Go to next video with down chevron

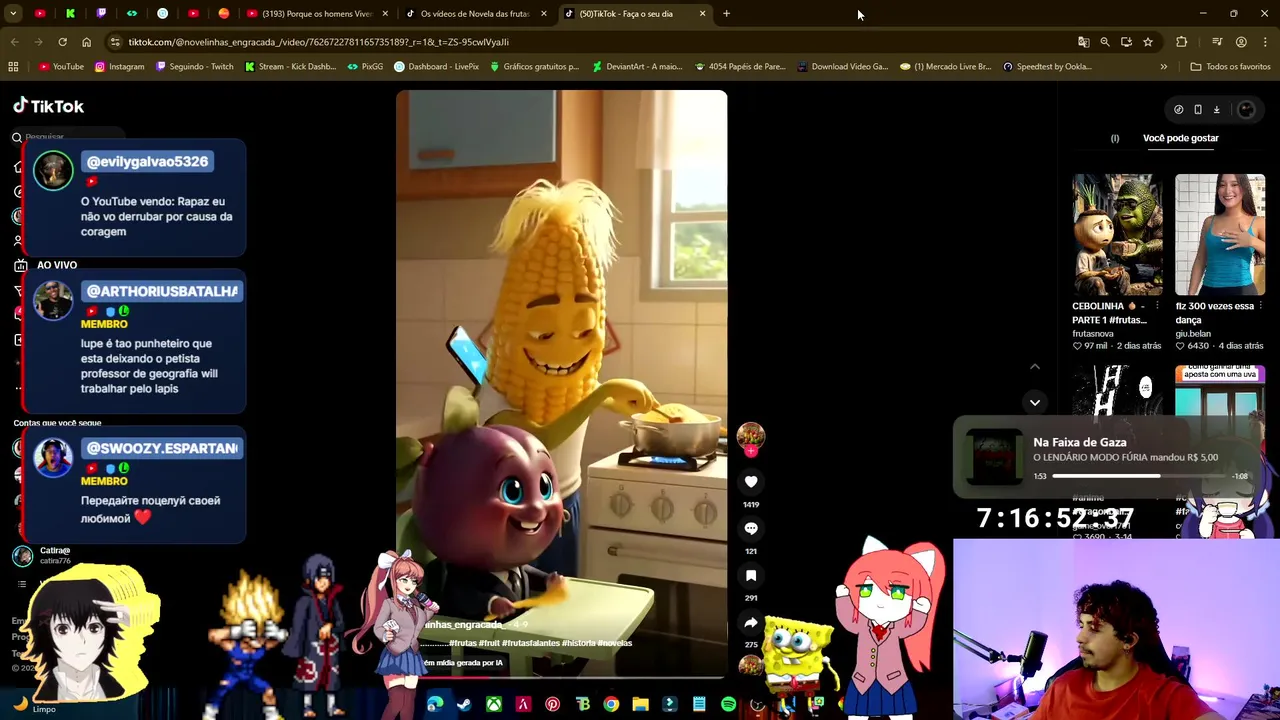[x=1035, y=402]
